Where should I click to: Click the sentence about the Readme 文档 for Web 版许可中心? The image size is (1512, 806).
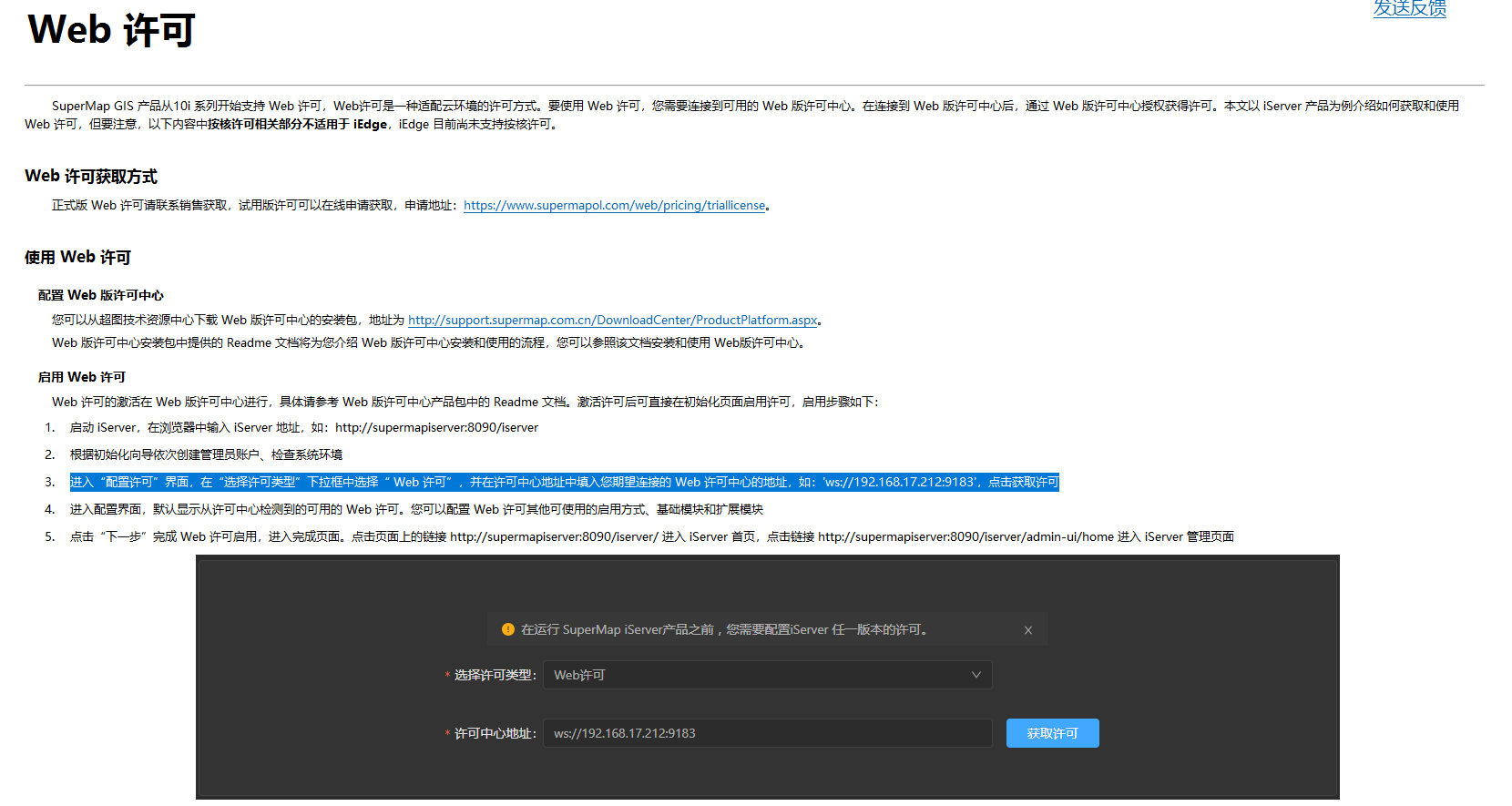click(x=428, y=343)
